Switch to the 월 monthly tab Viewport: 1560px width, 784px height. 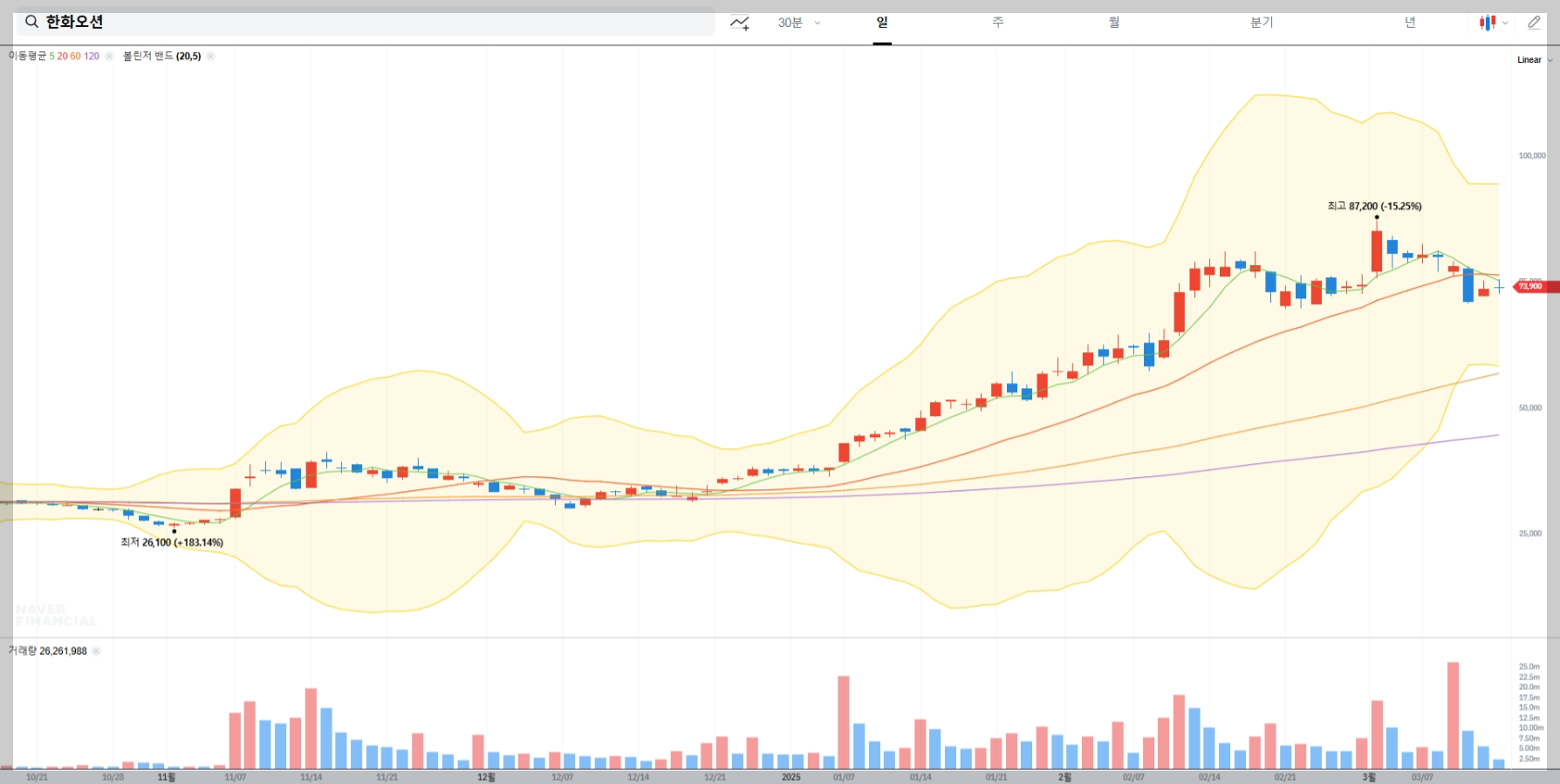coord(1114,23)
